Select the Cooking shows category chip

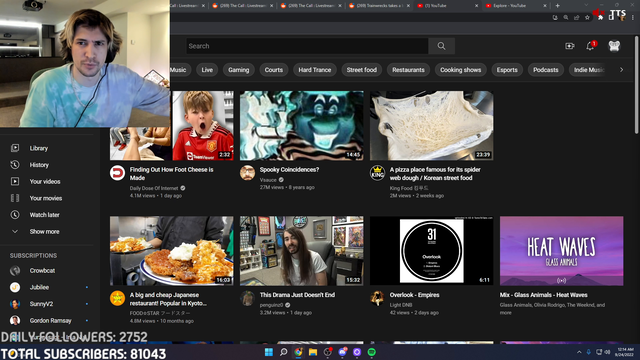pyautogui.click(x=460, y=70)
